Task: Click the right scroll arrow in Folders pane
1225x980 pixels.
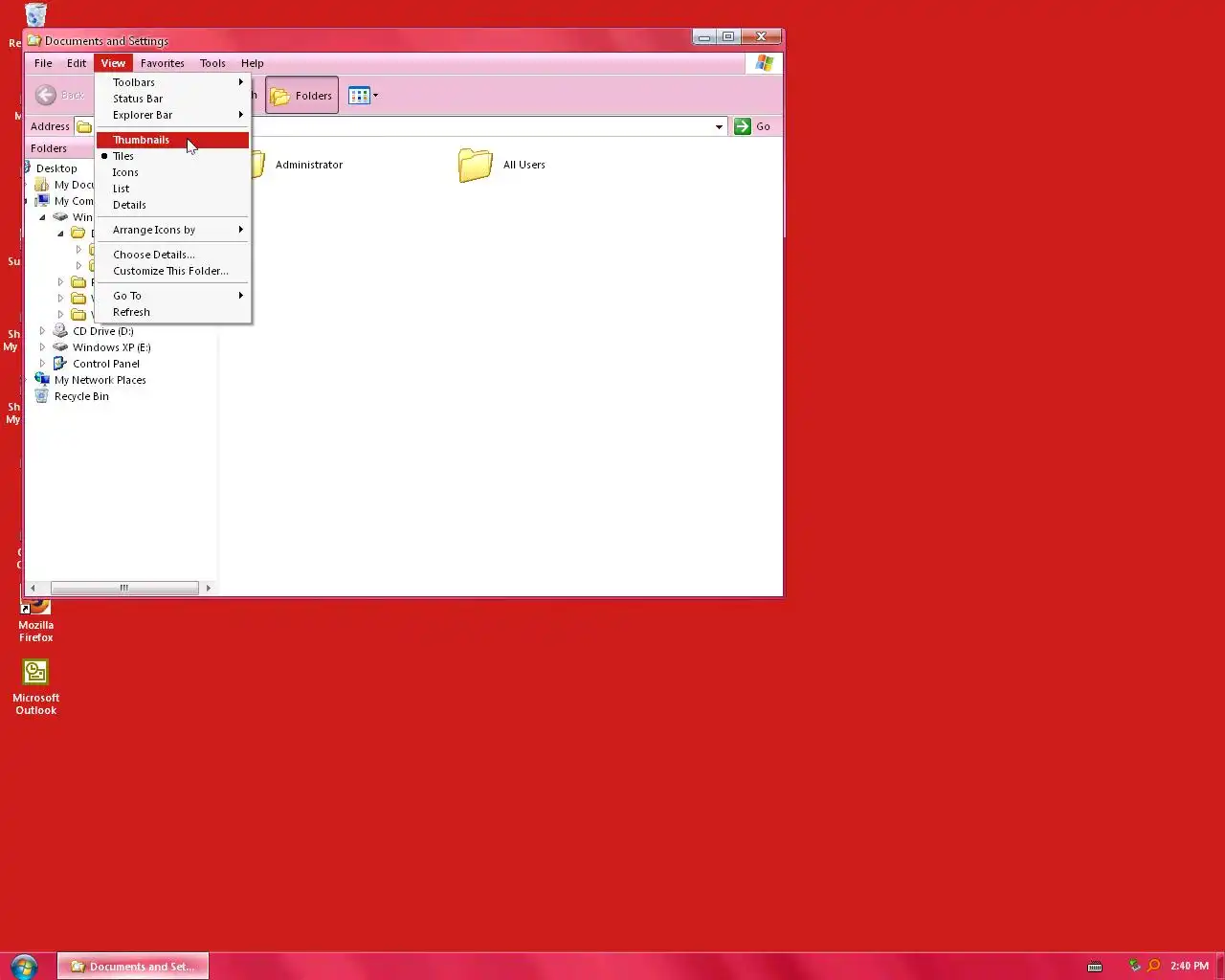Action: click(x=208, y=588)
